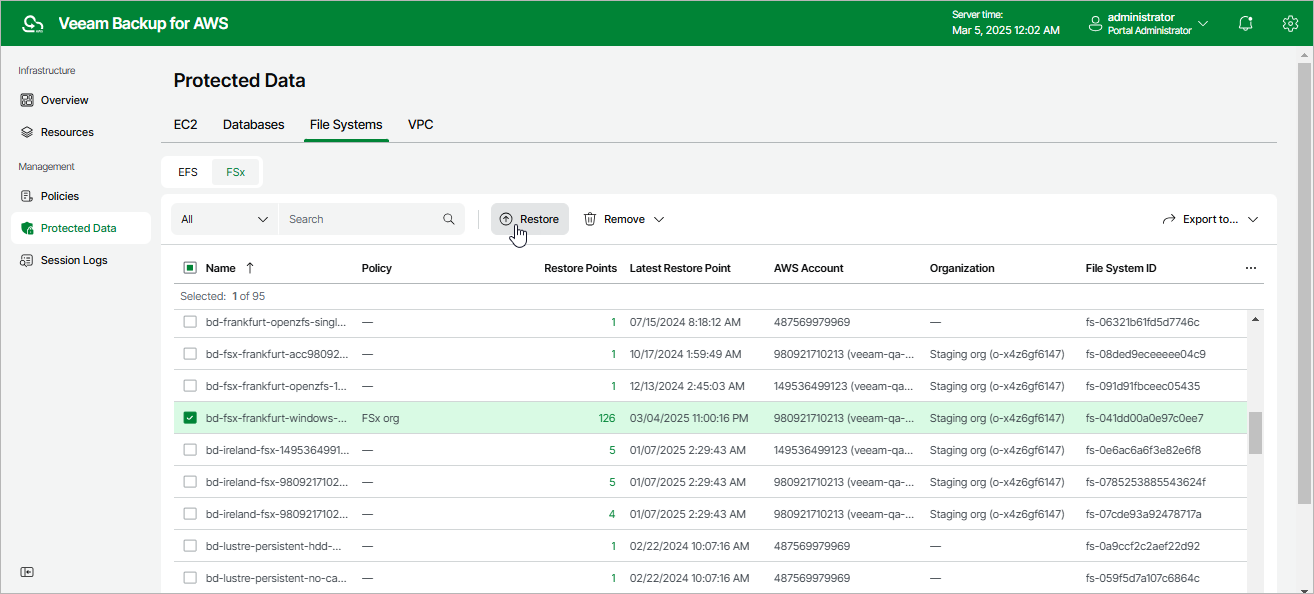Click the search magnifier icon
Screen dimensions: 1314x594
tap(448, 218)
